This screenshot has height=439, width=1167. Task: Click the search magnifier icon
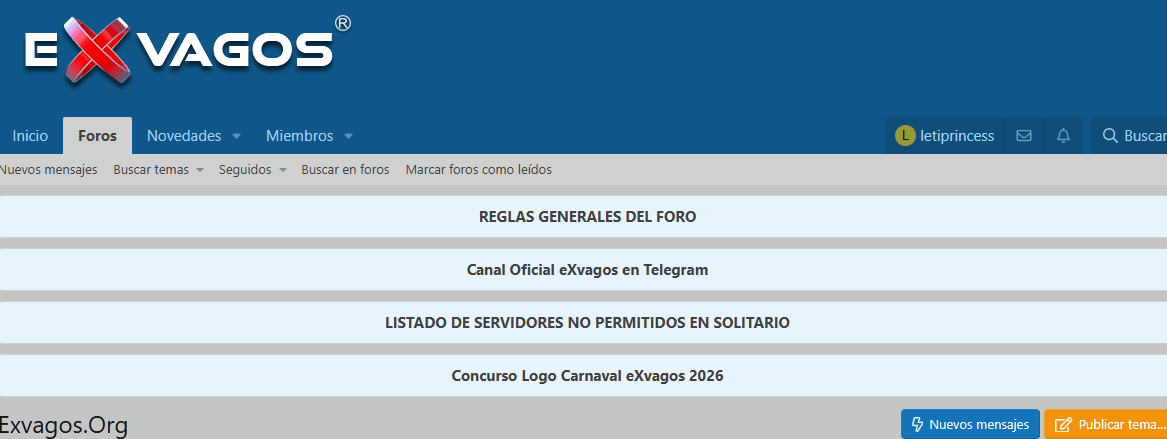click(1109, 136)
